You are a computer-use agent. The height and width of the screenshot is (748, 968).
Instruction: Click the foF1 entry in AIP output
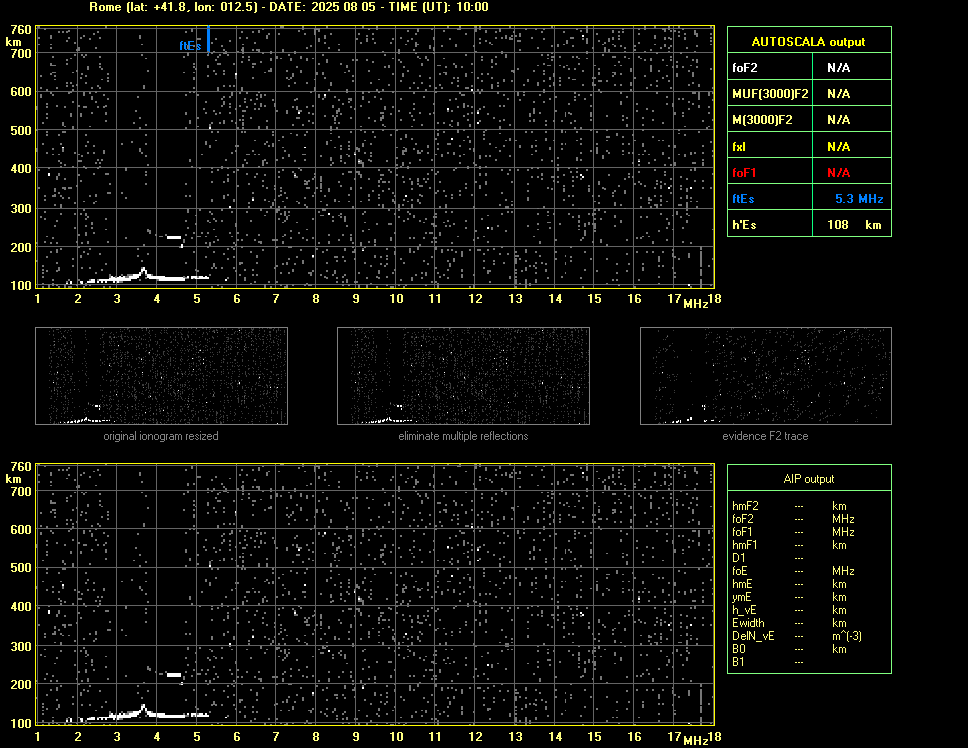[743, 532]
